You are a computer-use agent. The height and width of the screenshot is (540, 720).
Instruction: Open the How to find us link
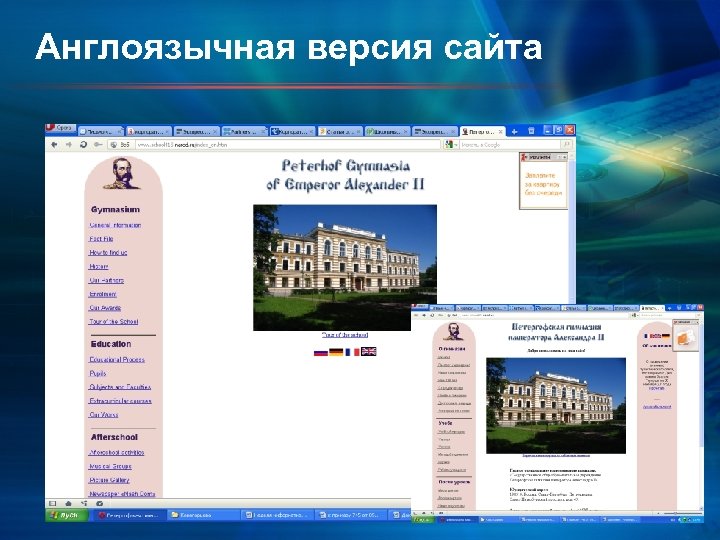(108, 253)
